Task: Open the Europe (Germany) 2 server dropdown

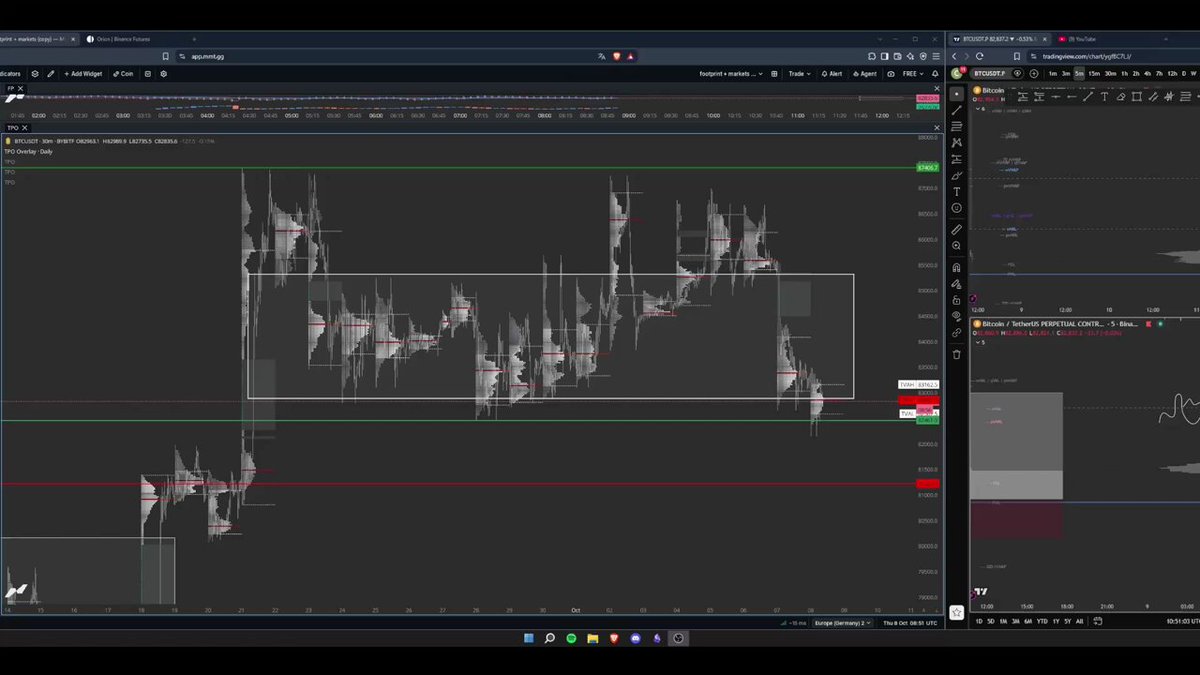Action: tap(842, 622)
